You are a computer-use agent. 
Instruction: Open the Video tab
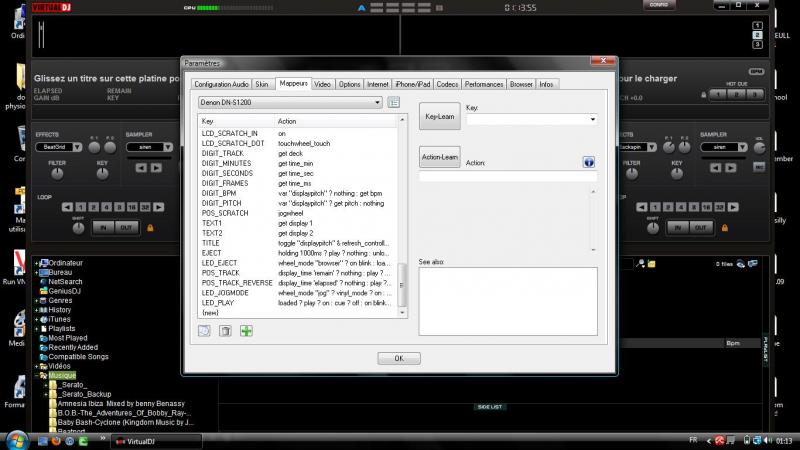point(322,84)
